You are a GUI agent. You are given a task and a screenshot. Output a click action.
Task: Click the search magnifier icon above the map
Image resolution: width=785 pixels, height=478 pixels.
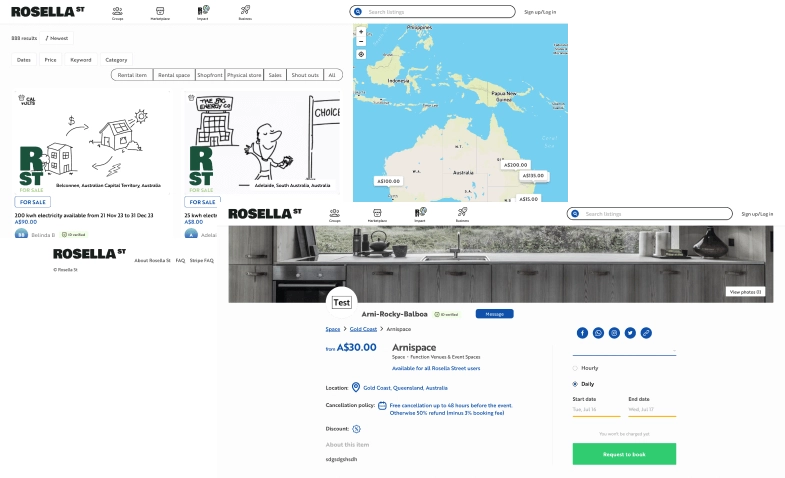(357, 12)
